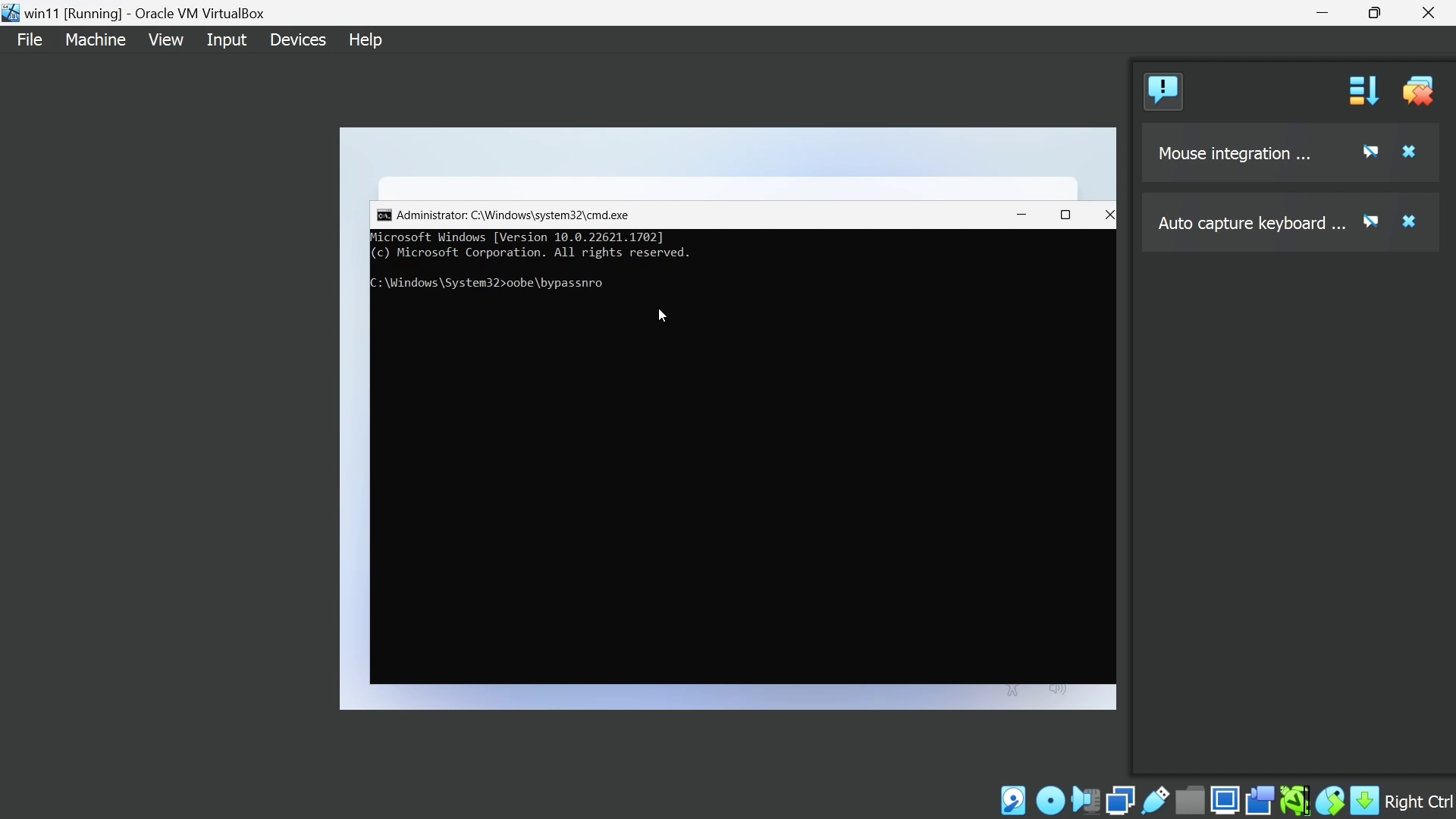The image size is (1456, 819).
Task: Click the green turtle CPU status icon
Action: (x=1295, y=801)
